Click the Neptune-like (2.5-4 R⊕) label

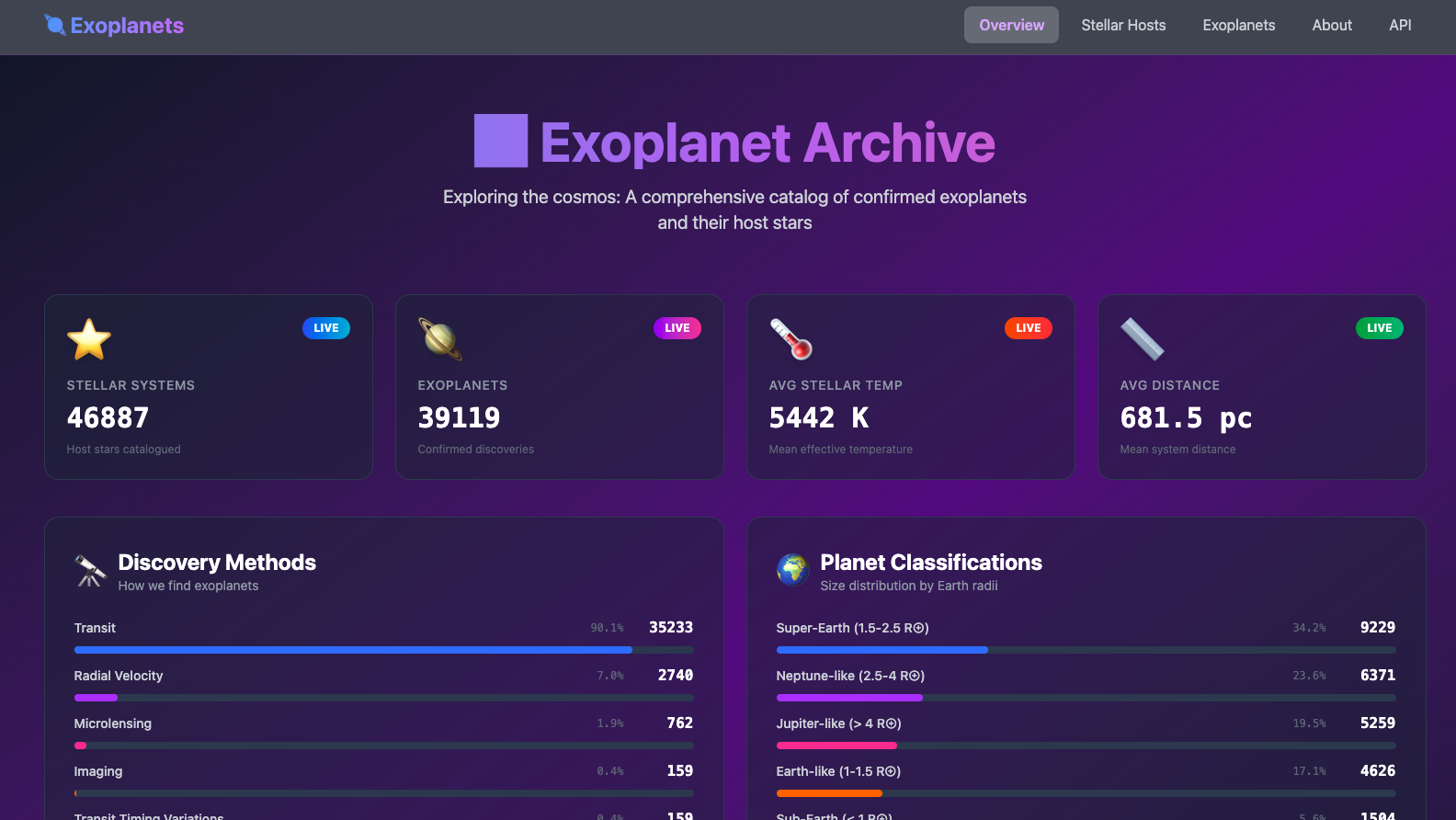pyautogui.click(x=850, y=676)
